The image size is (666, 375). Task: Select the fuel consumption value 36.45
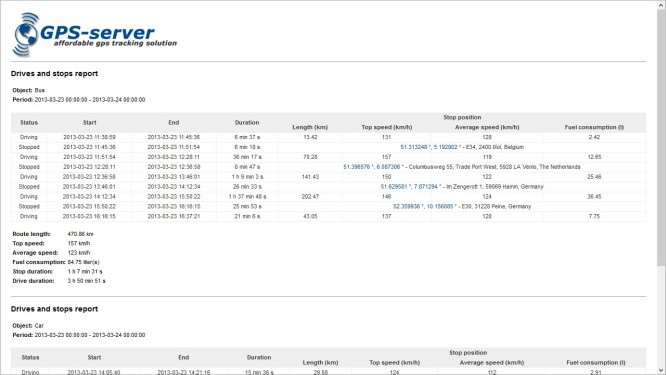594,197
